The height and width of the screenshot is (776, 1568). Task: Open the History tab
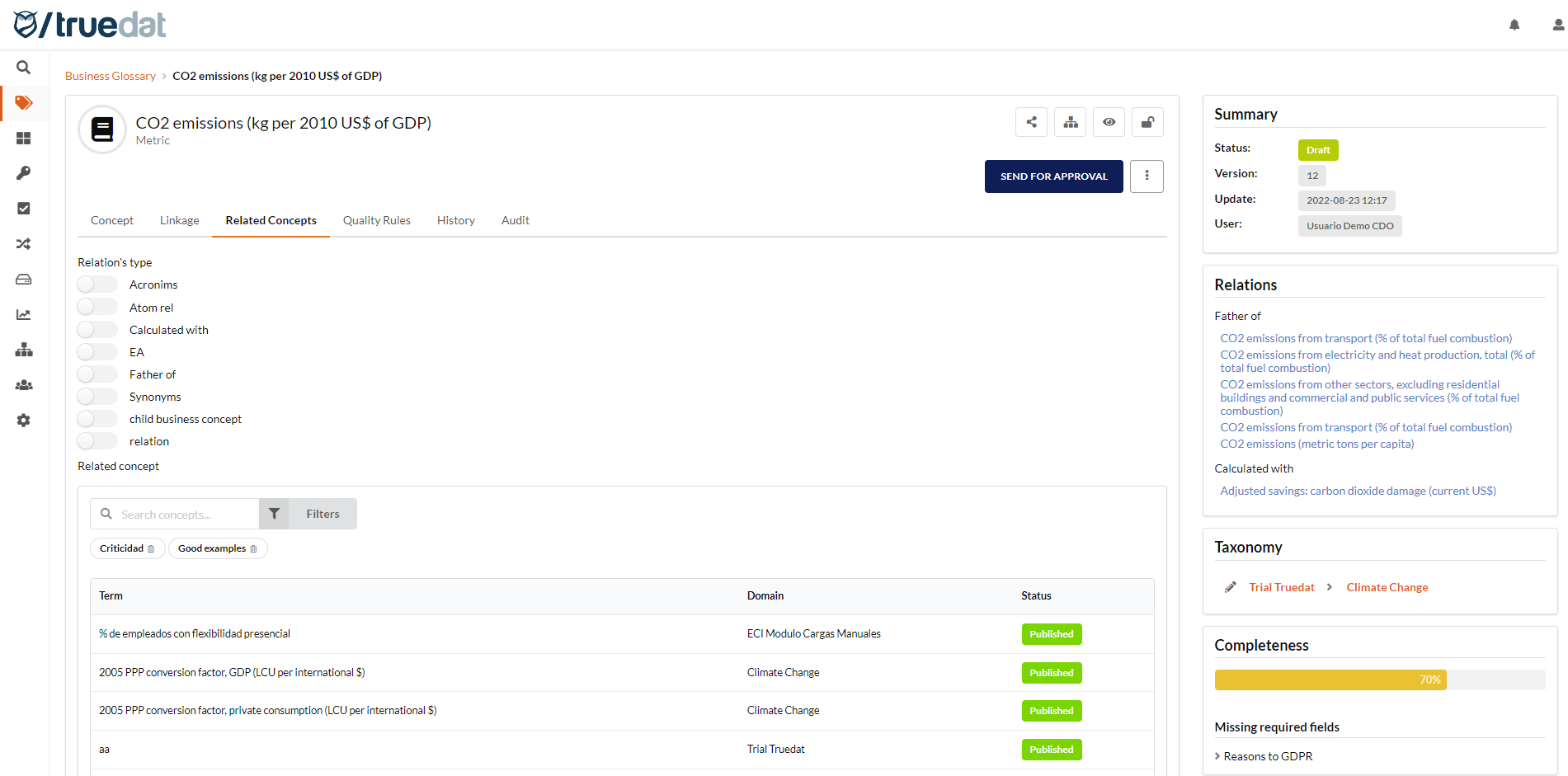pos(455,220)
